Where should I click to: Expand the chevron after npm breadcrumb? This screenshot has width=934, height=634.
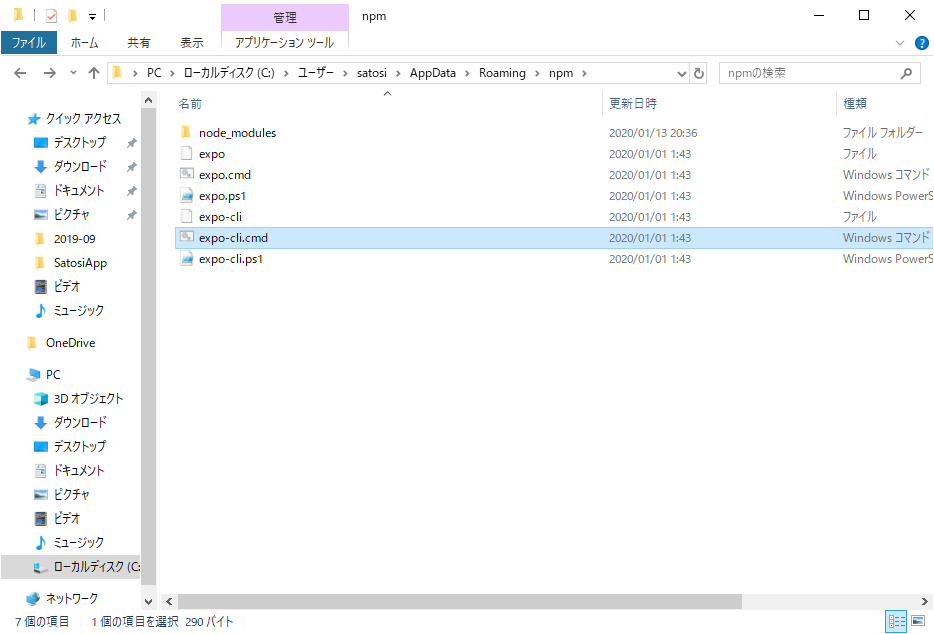click(x=584, y=73)
